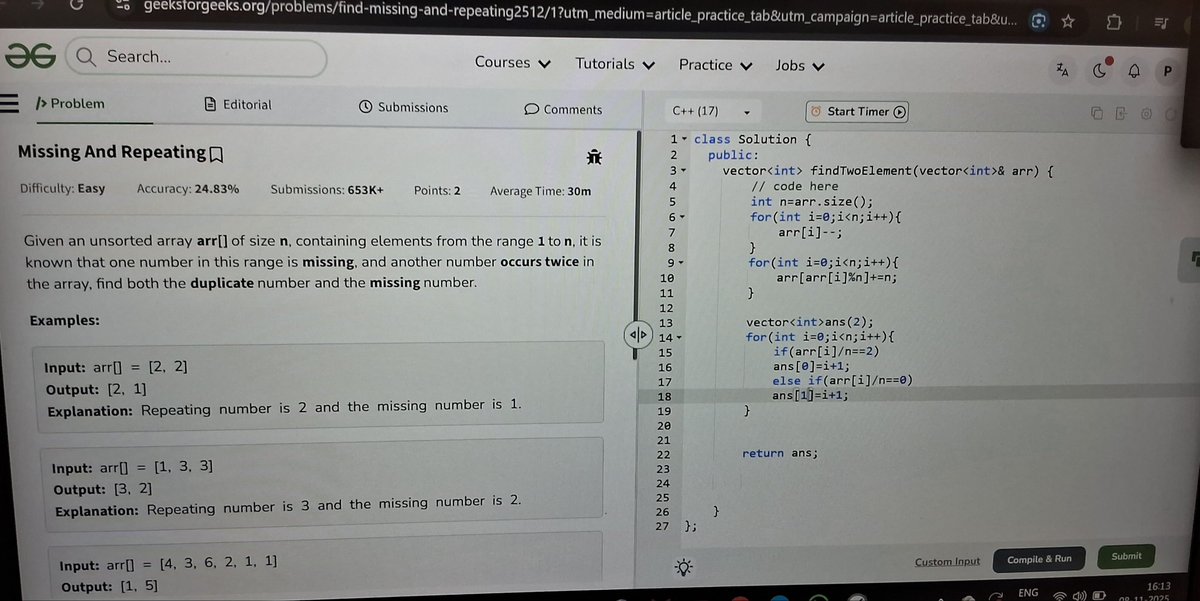Viewport: 1200px width, 601px height.
Task: Open the browser media control icon
Action: (1162, 22)
